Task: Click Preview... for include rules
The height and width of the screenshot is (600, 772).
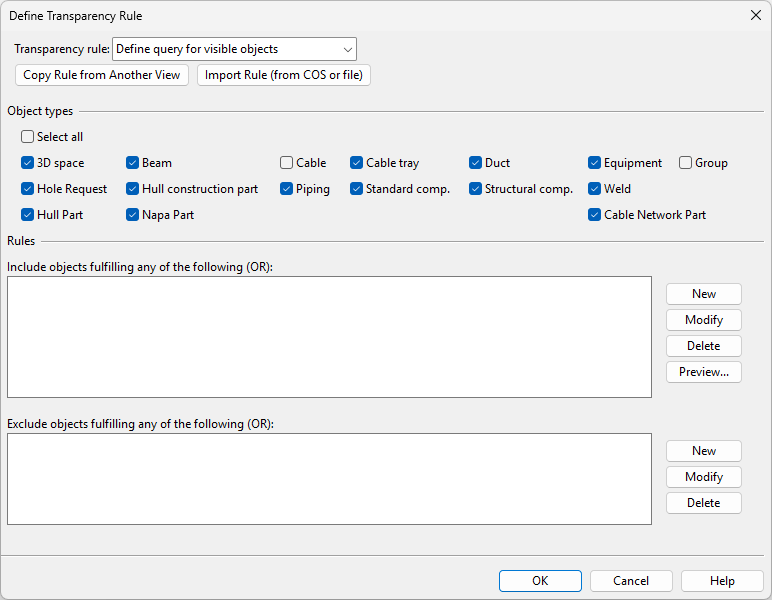Action: [704, 372]
